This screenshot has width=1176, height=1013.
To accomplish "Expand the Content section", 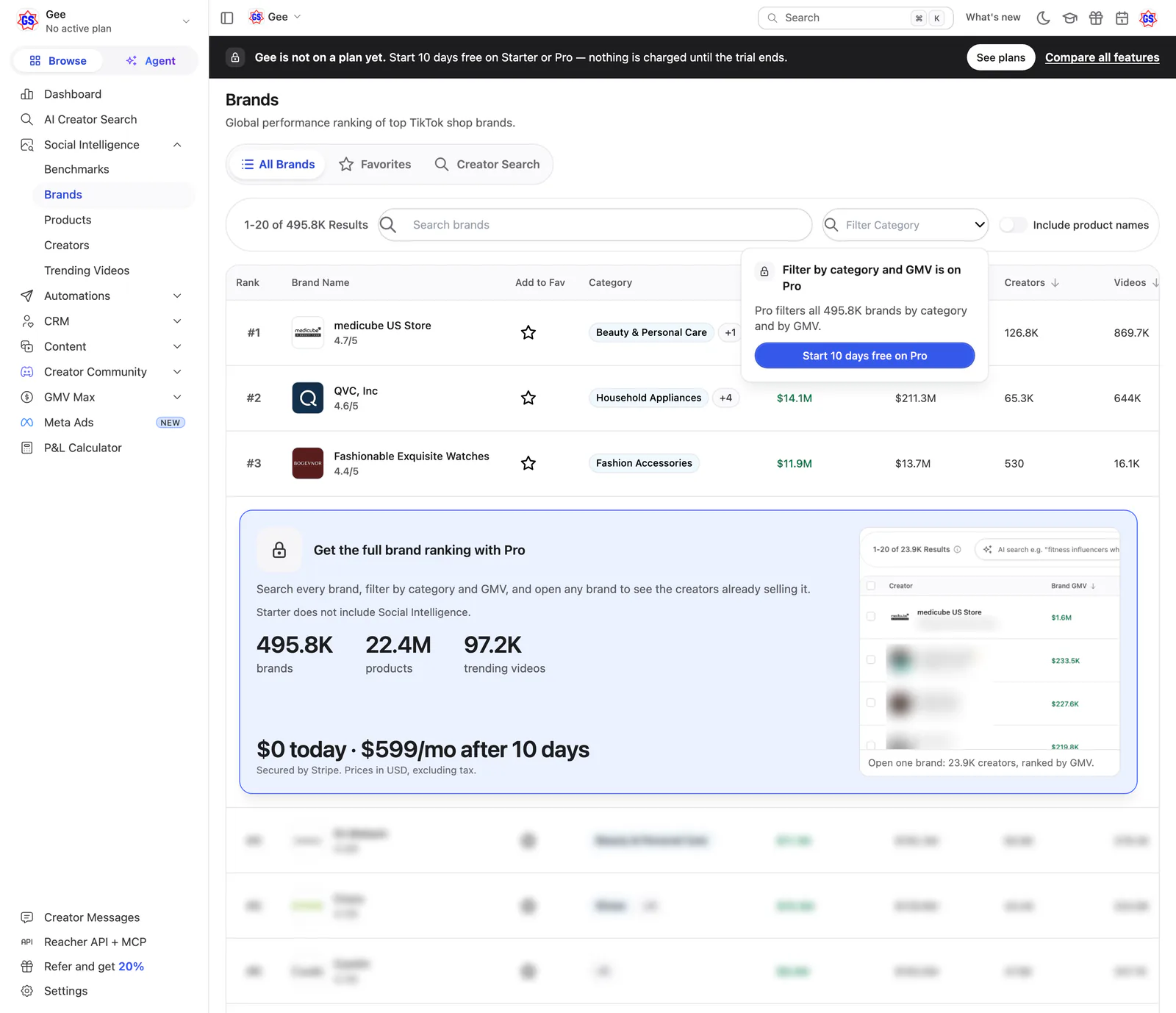I will pos(177,346).
